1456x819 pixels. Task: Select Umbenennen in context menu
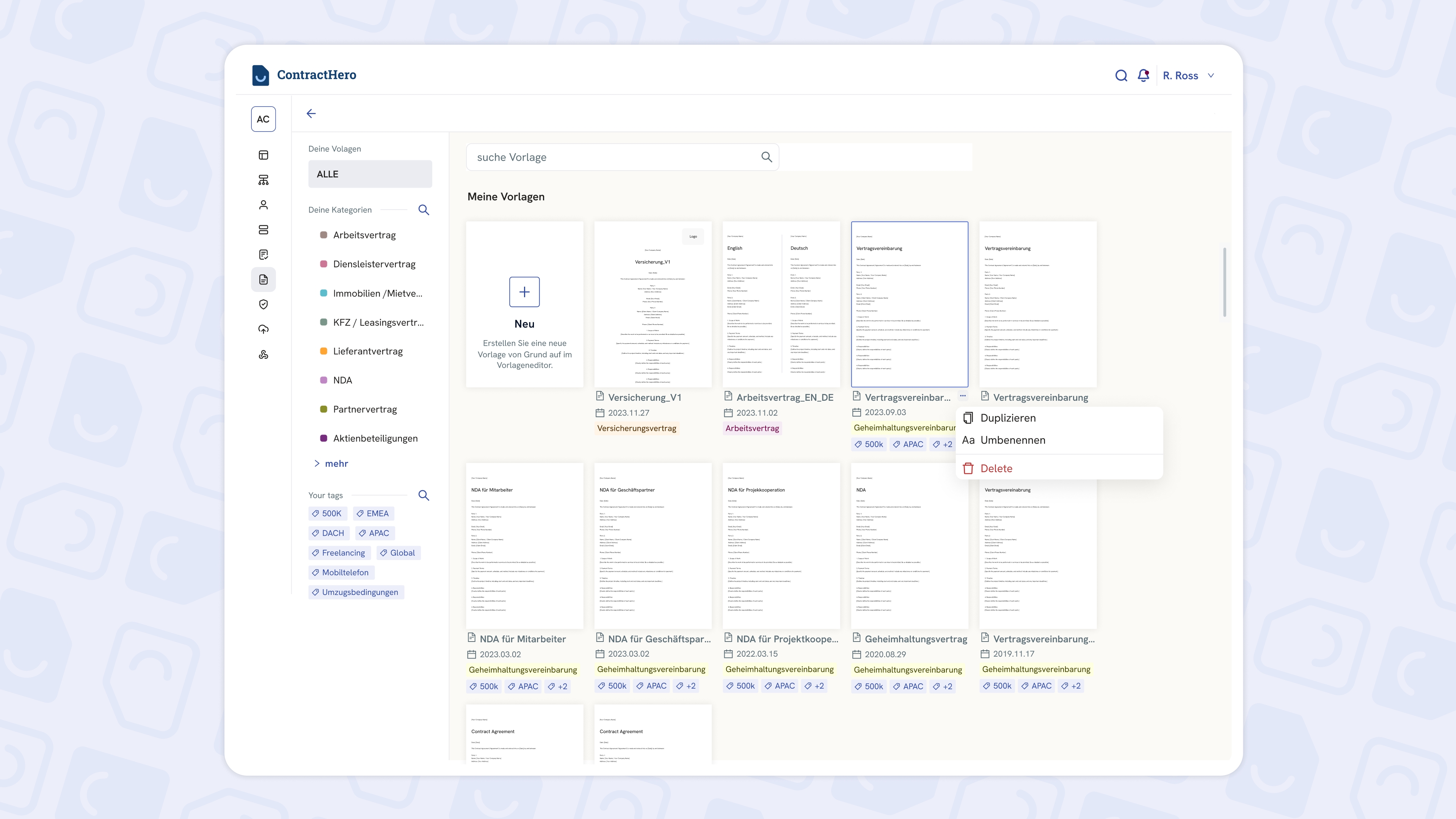click(1012, 440)
